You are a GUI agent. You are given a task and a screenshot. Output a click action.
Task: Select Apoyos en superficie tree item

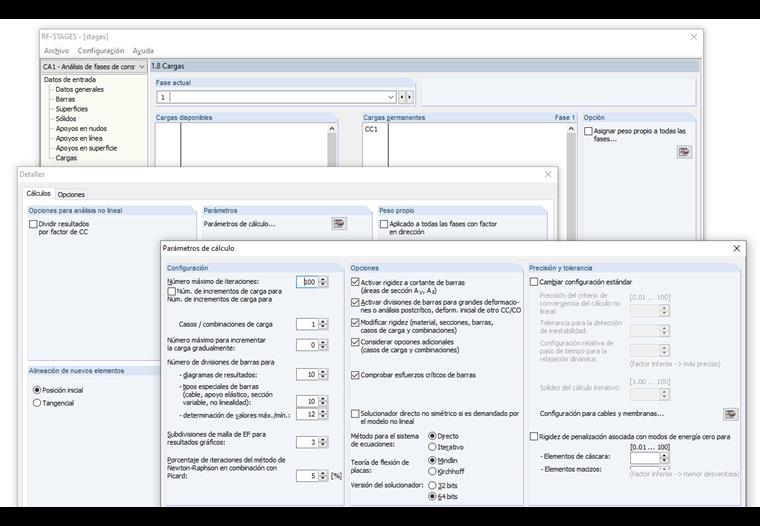86,148
